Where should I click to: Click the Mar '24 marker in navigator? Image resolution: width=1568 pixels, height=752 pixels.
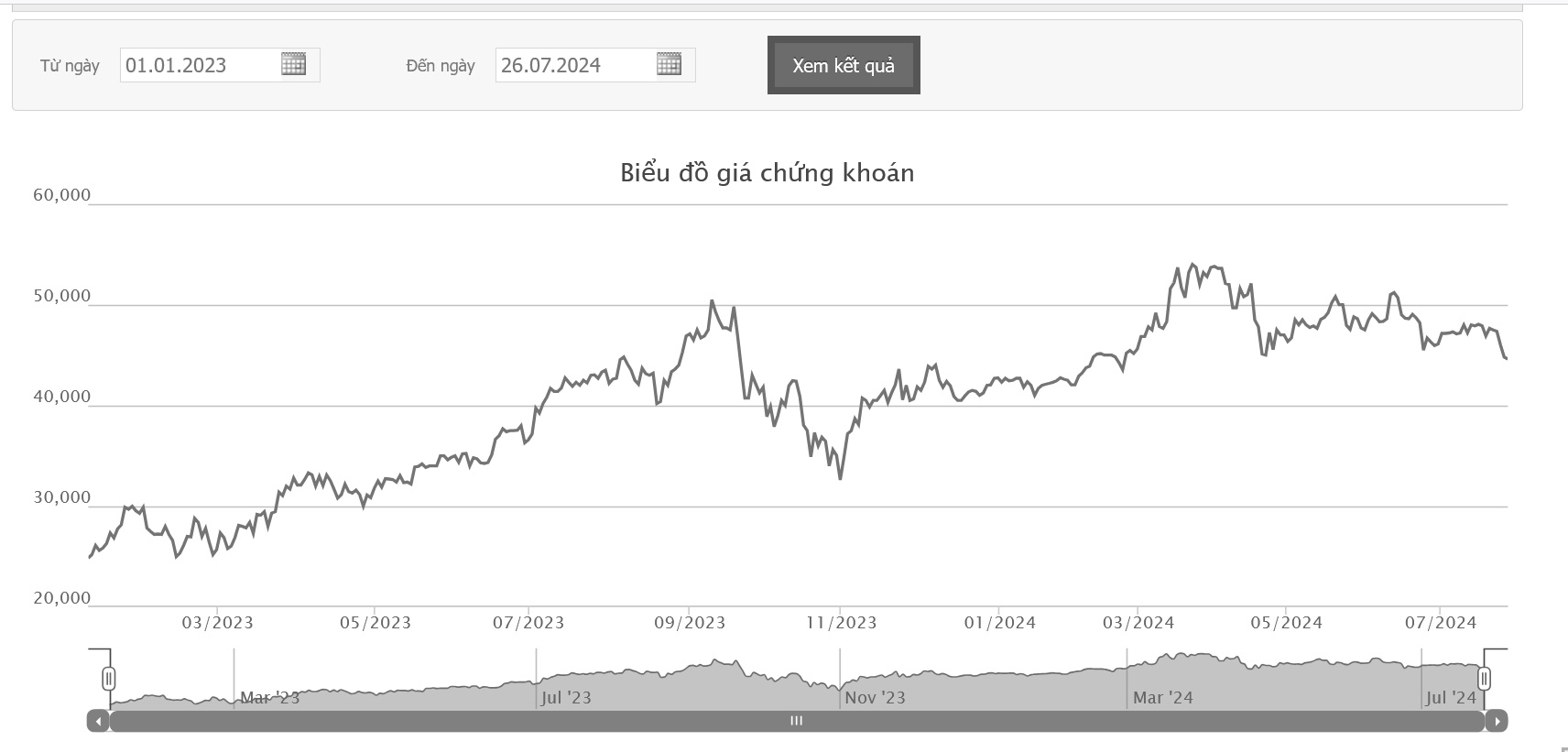point(1163,698)
